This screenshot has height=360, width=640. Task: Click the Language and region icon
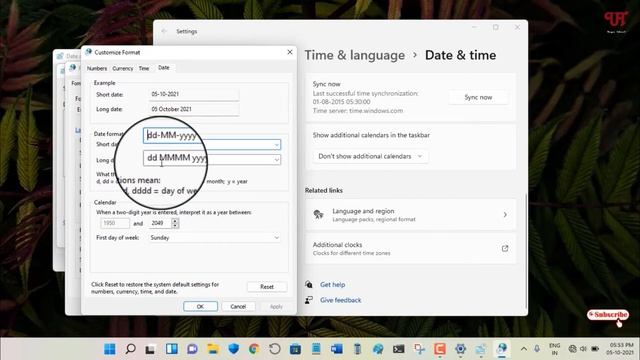(x=318, y=214)
